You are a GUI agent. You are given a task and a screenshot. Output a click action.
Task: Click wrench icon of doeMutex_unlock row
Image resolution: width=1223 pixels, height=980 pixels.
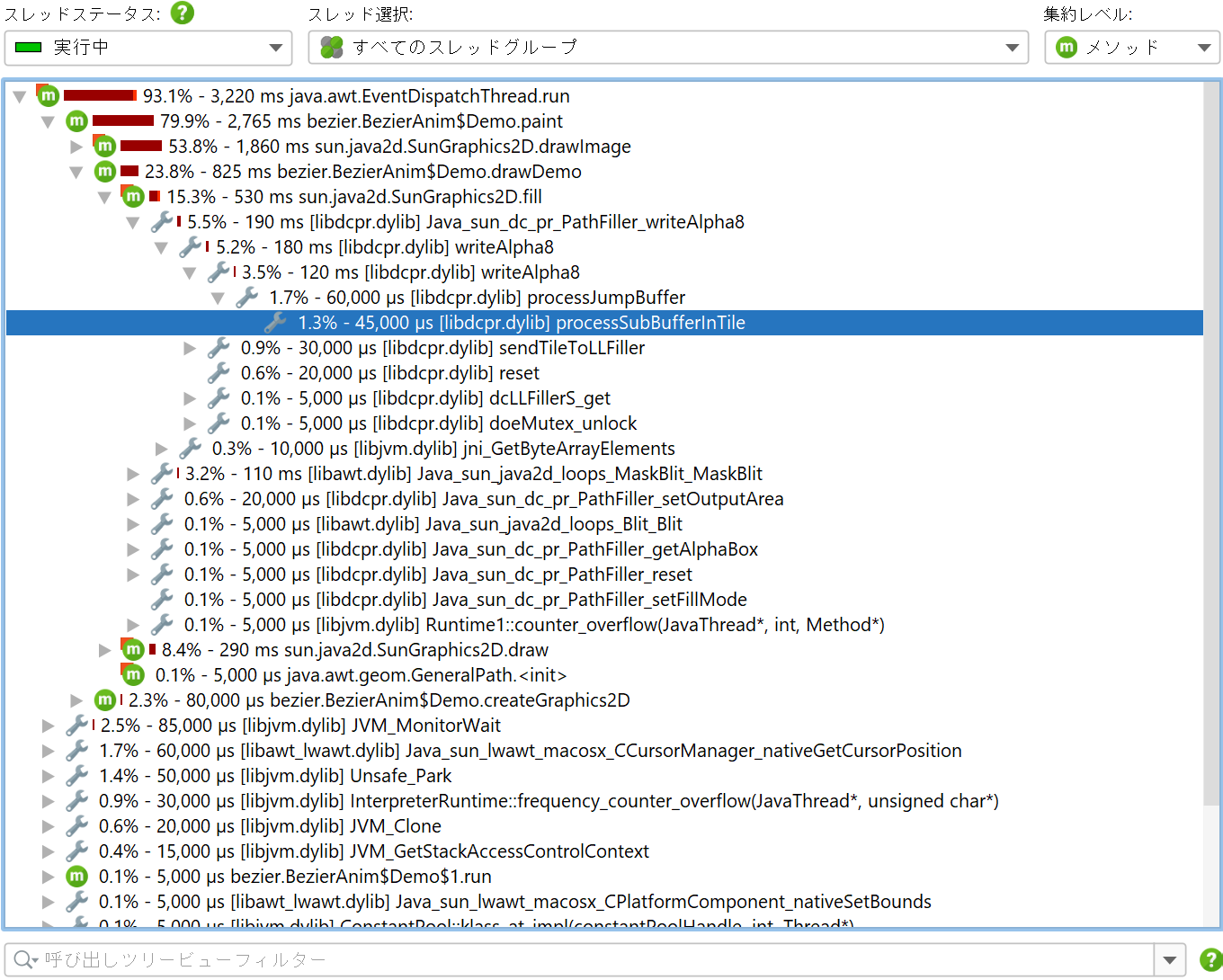[219, 423]
